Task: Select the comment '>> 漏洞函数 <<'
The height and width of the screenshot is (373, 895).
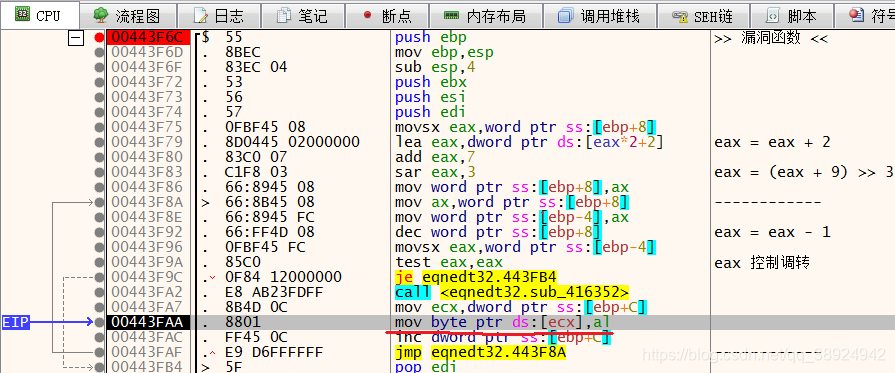Action: pyautogui.click(x=771, y=38)
